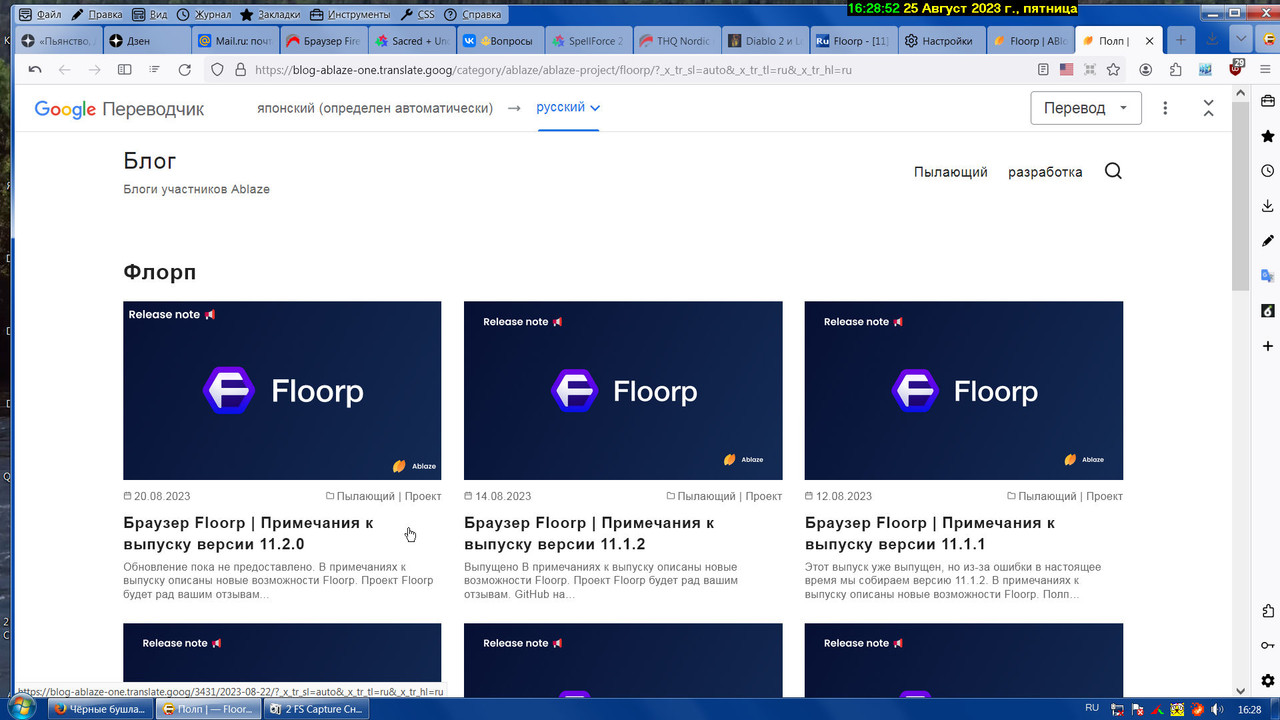
Task: Open the "Справка" menu
Action: (x=473, y=15)
